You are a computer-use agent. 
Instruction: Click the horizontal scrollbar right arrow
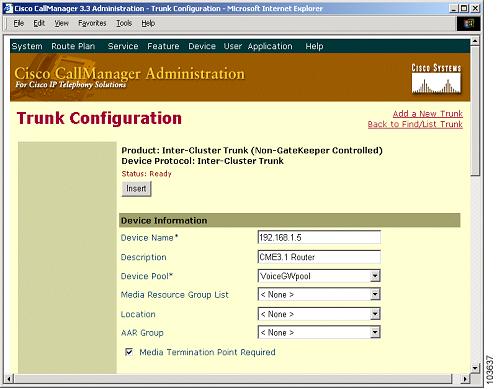(465, 379)
